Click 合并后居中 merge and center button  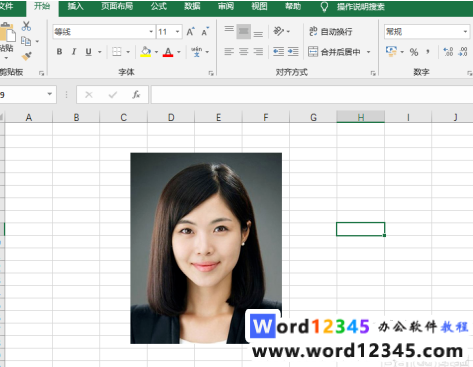point(334,52)
